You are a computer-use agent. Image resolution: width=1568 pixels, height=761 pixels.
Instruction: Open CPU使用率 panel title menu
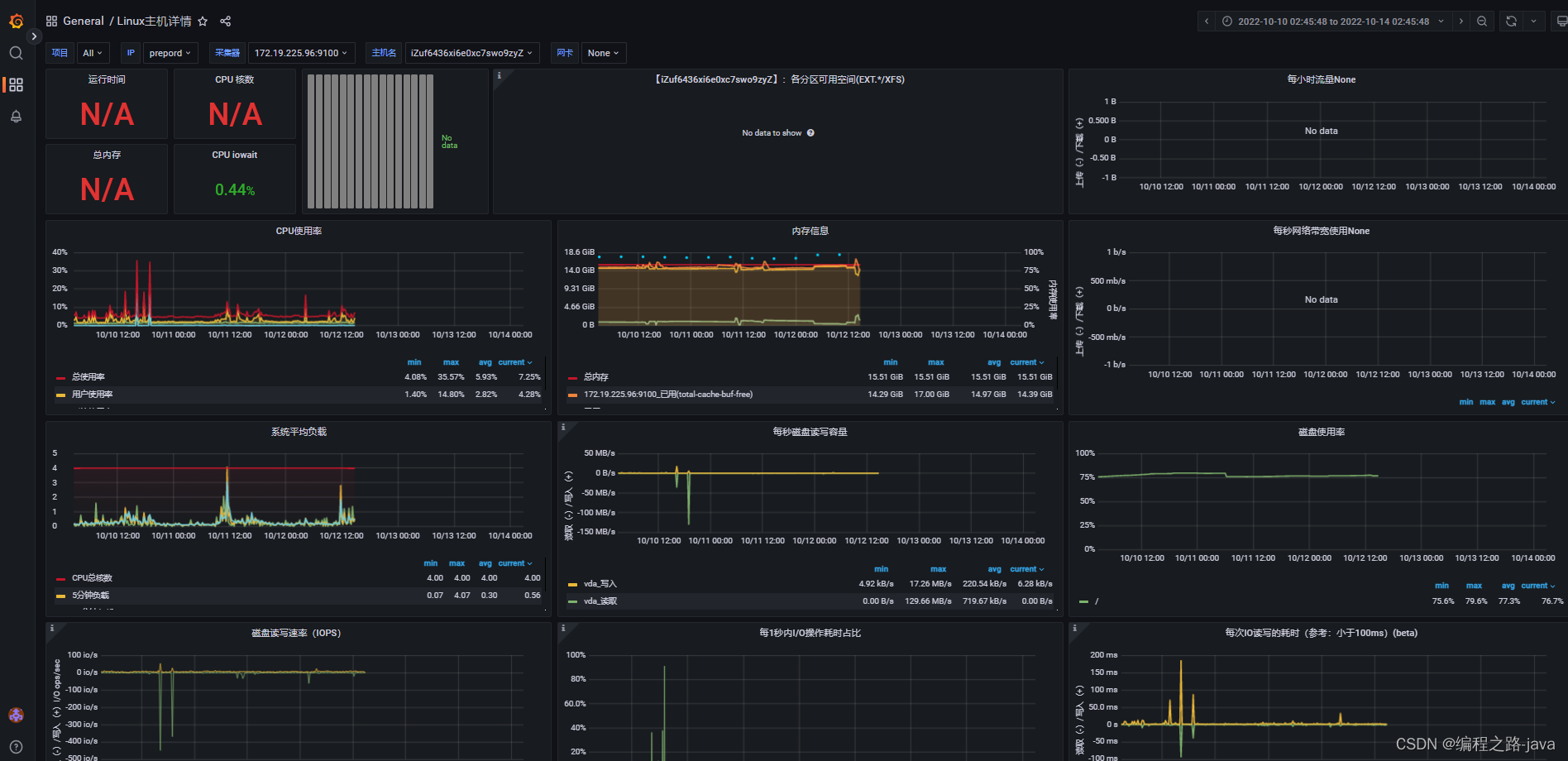299,231
